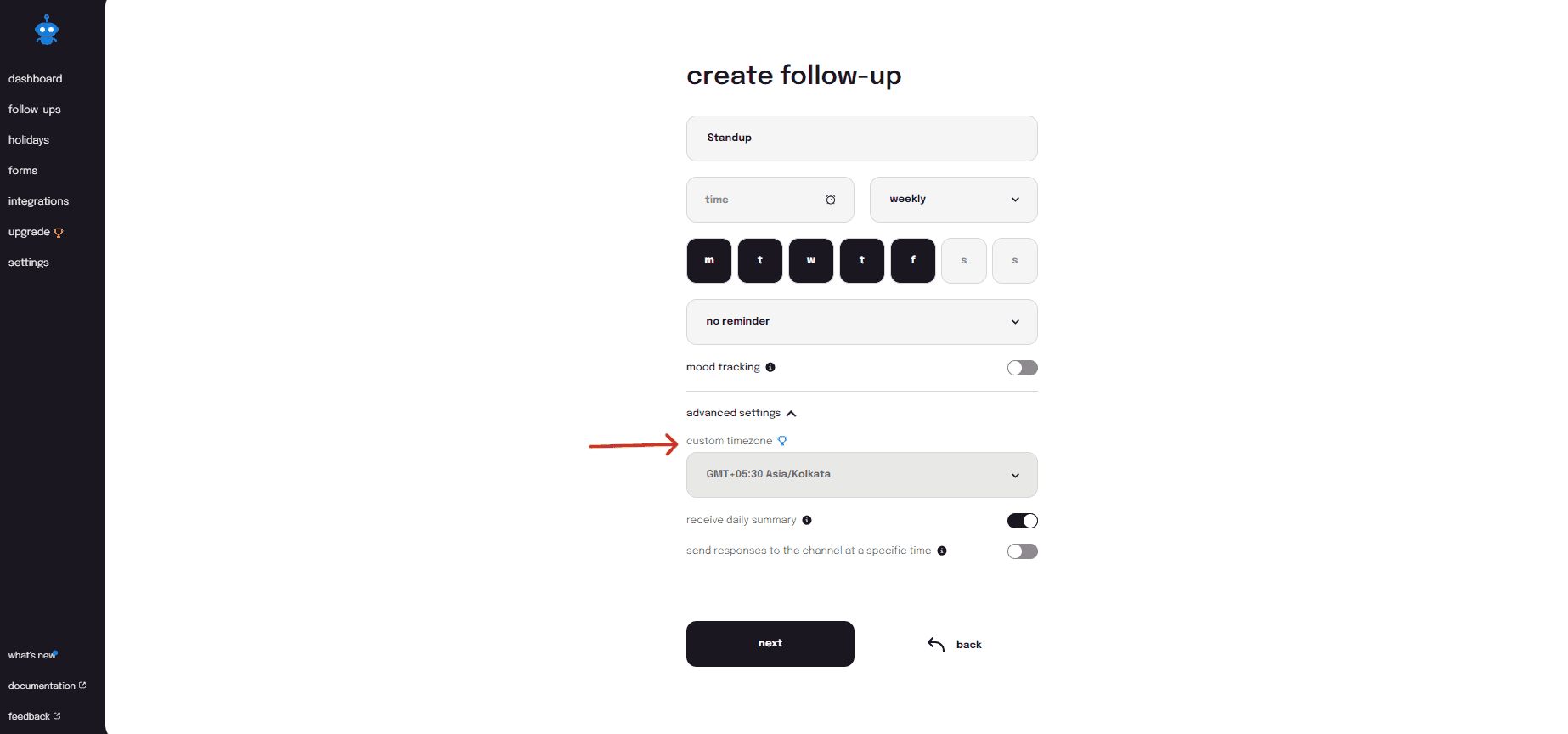Click the next button
This screenshot has height=734, width=1568.
770,644
